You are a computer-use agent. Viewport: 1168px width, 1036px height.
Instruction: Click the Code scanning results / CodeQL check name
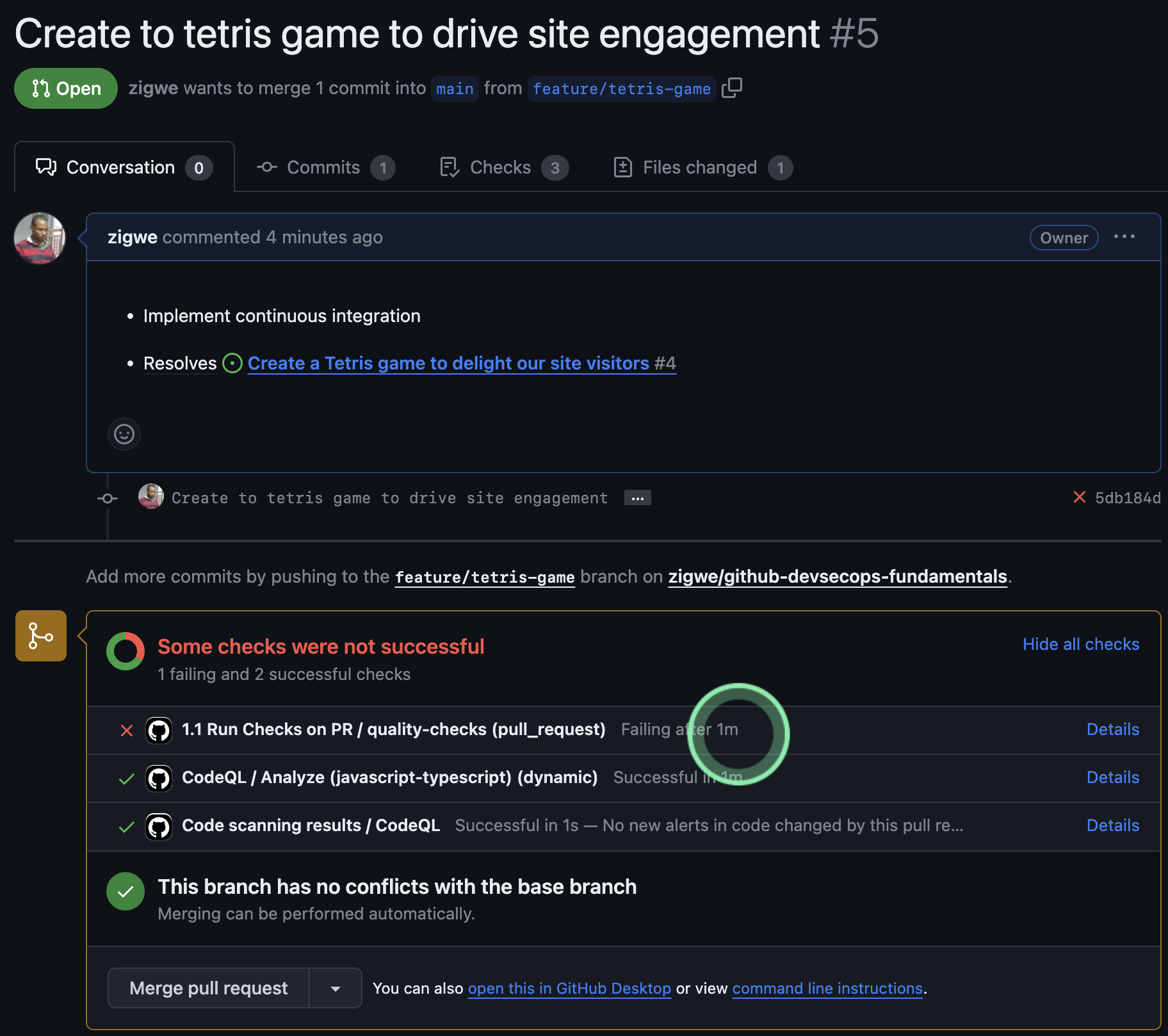[311, 825]
